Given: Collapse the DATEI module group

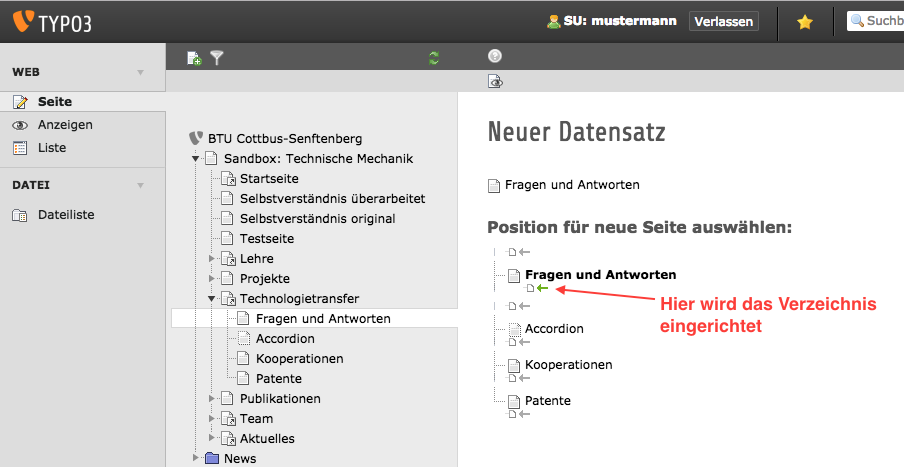Looking at the screenshot, I should (140, 185).
